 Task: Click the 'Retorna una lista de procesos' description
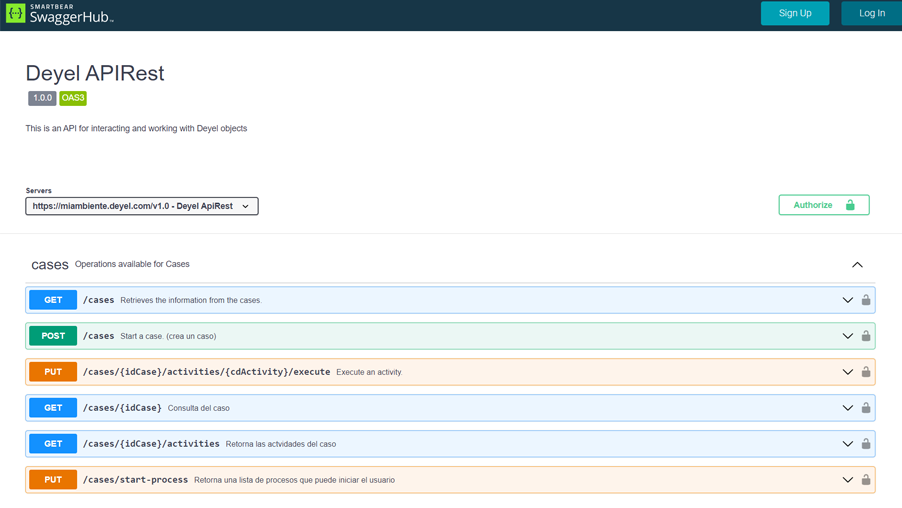point(295,480)
